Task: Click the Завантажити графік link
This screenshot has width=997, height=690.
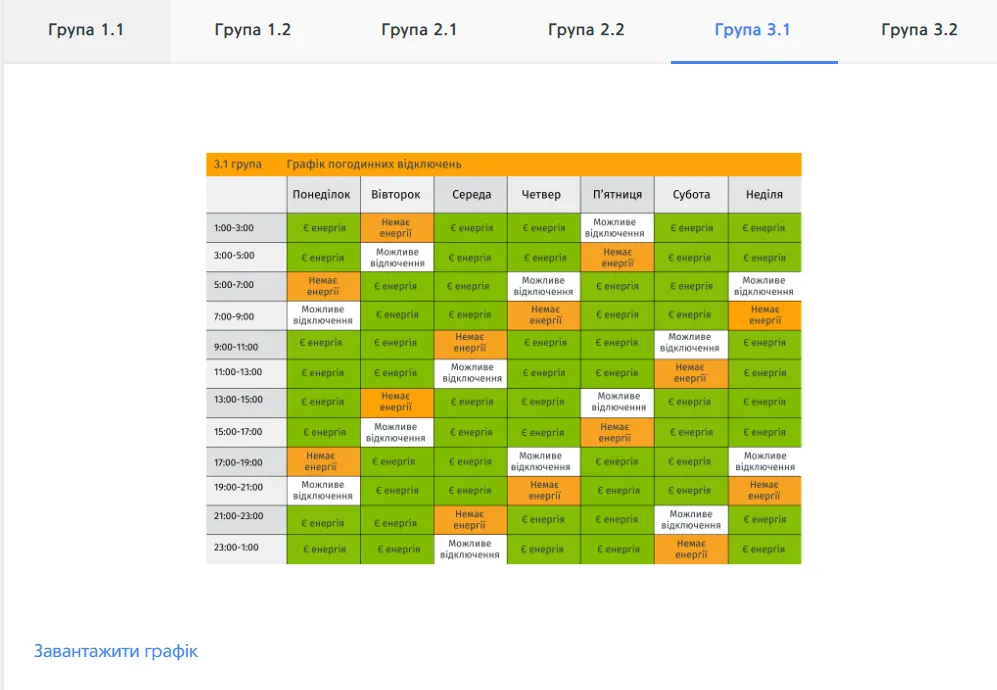Action: (x=116, y=651)
